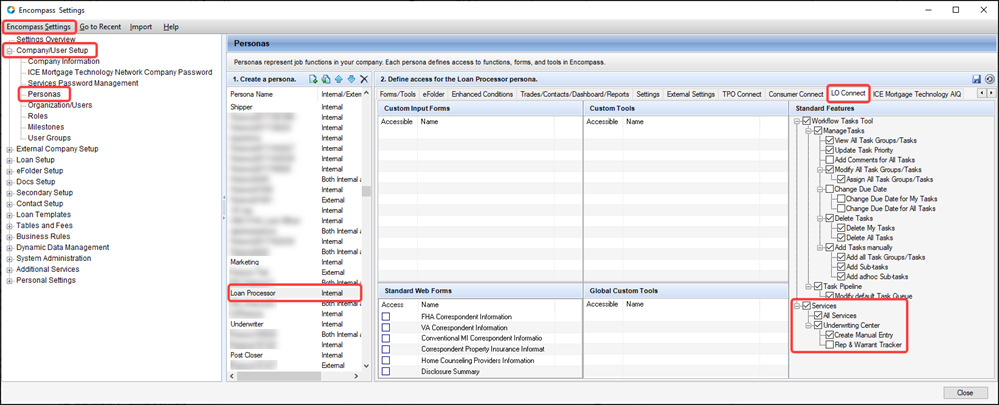Delete persona with the X icon

pos(364,78)
